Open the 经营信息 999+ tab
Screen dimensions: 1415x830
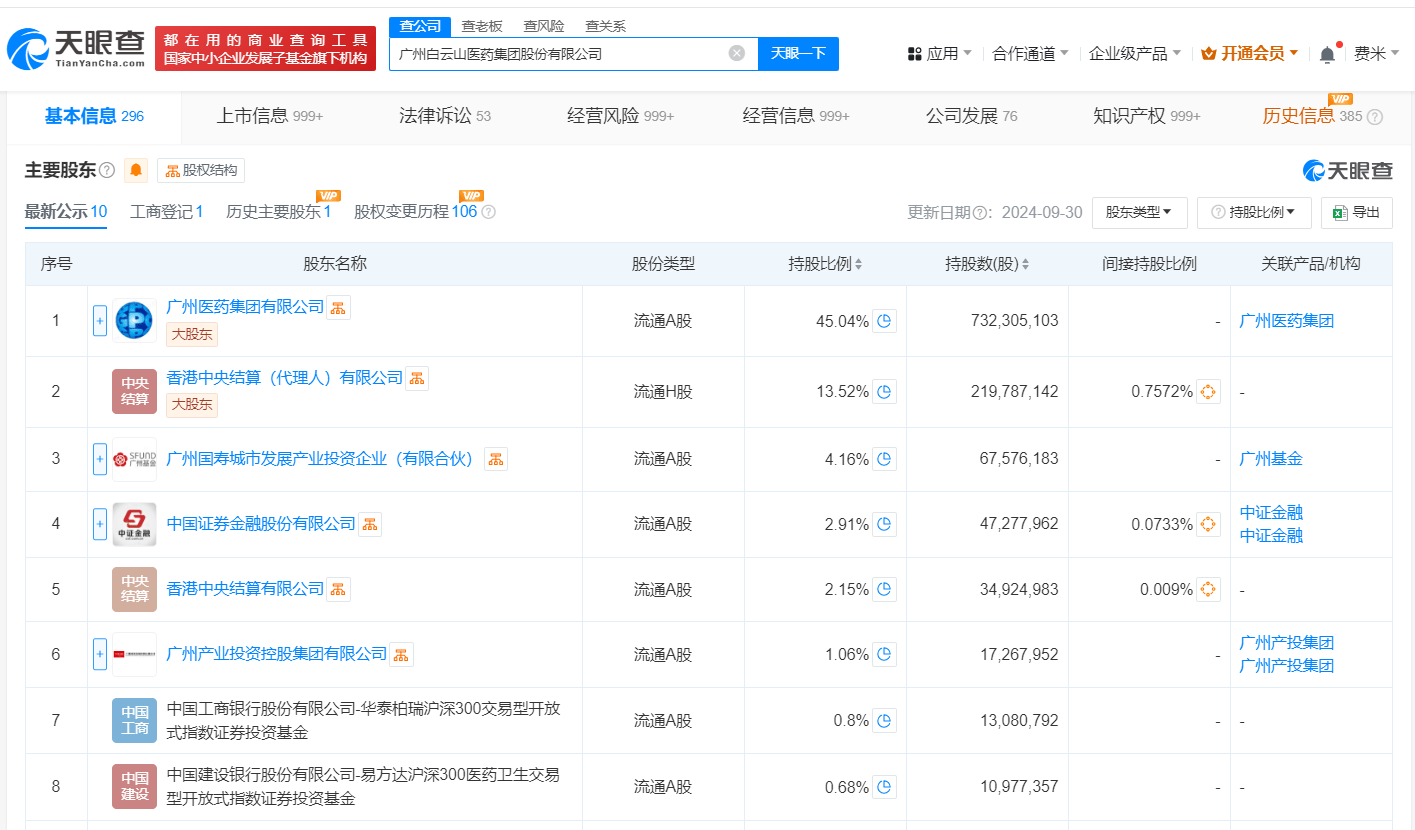point(796,116)
